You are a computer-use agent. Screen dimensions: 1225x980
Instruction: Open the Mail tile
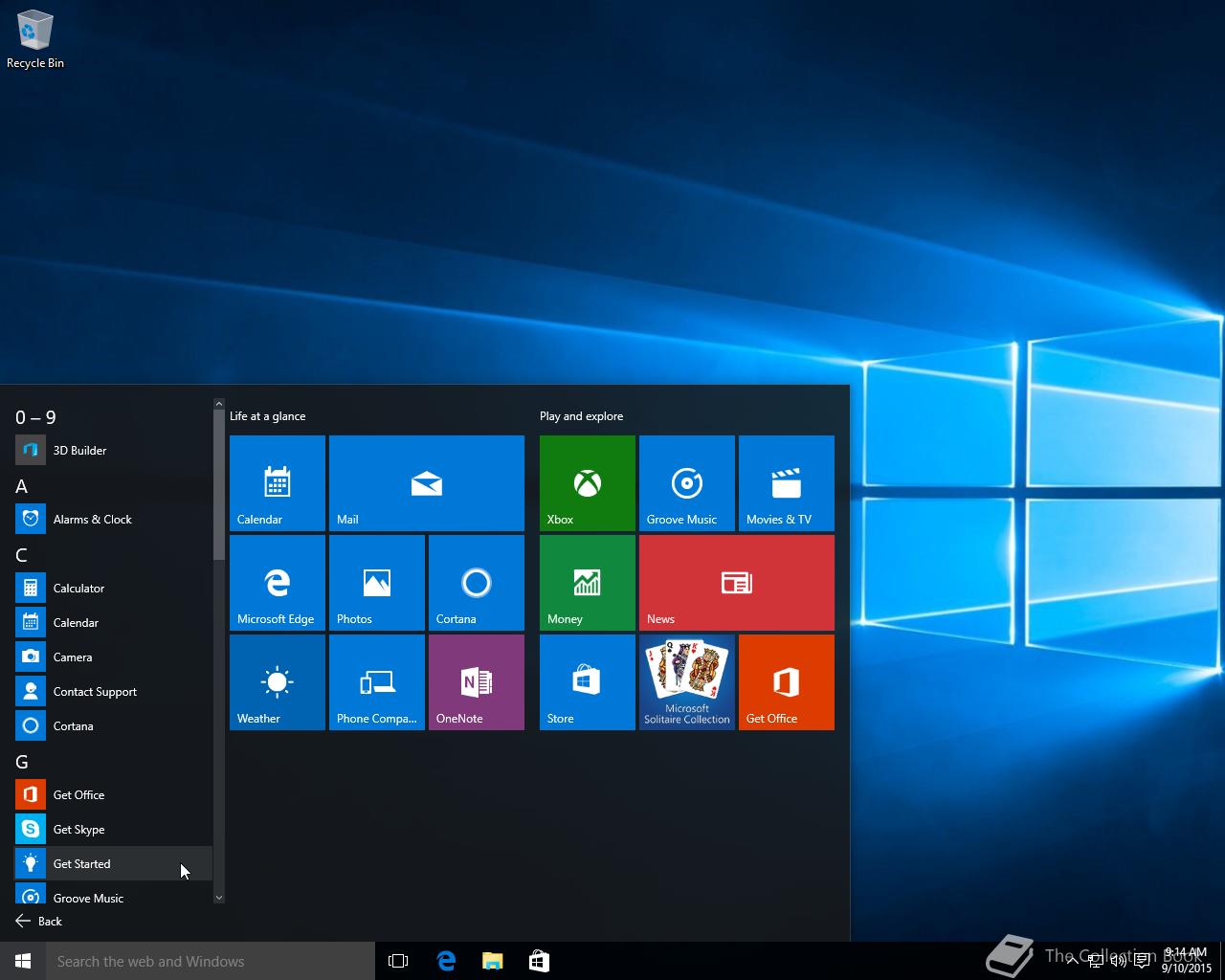[427, 483]
